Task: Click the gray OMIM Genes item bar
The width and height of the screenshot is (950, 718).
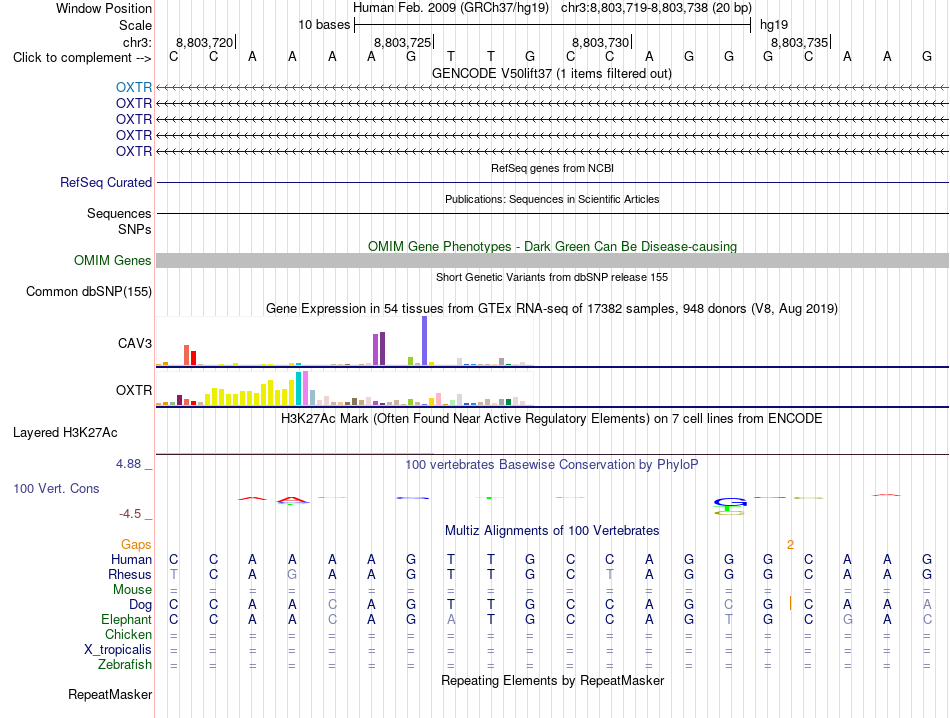Action: coord(552,261)
